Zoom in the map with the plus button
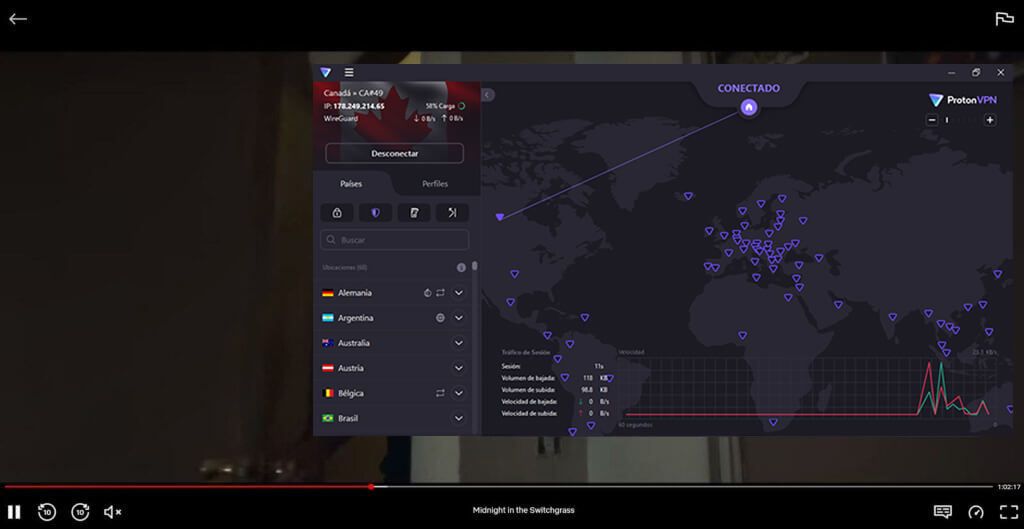 click(990, 120)
